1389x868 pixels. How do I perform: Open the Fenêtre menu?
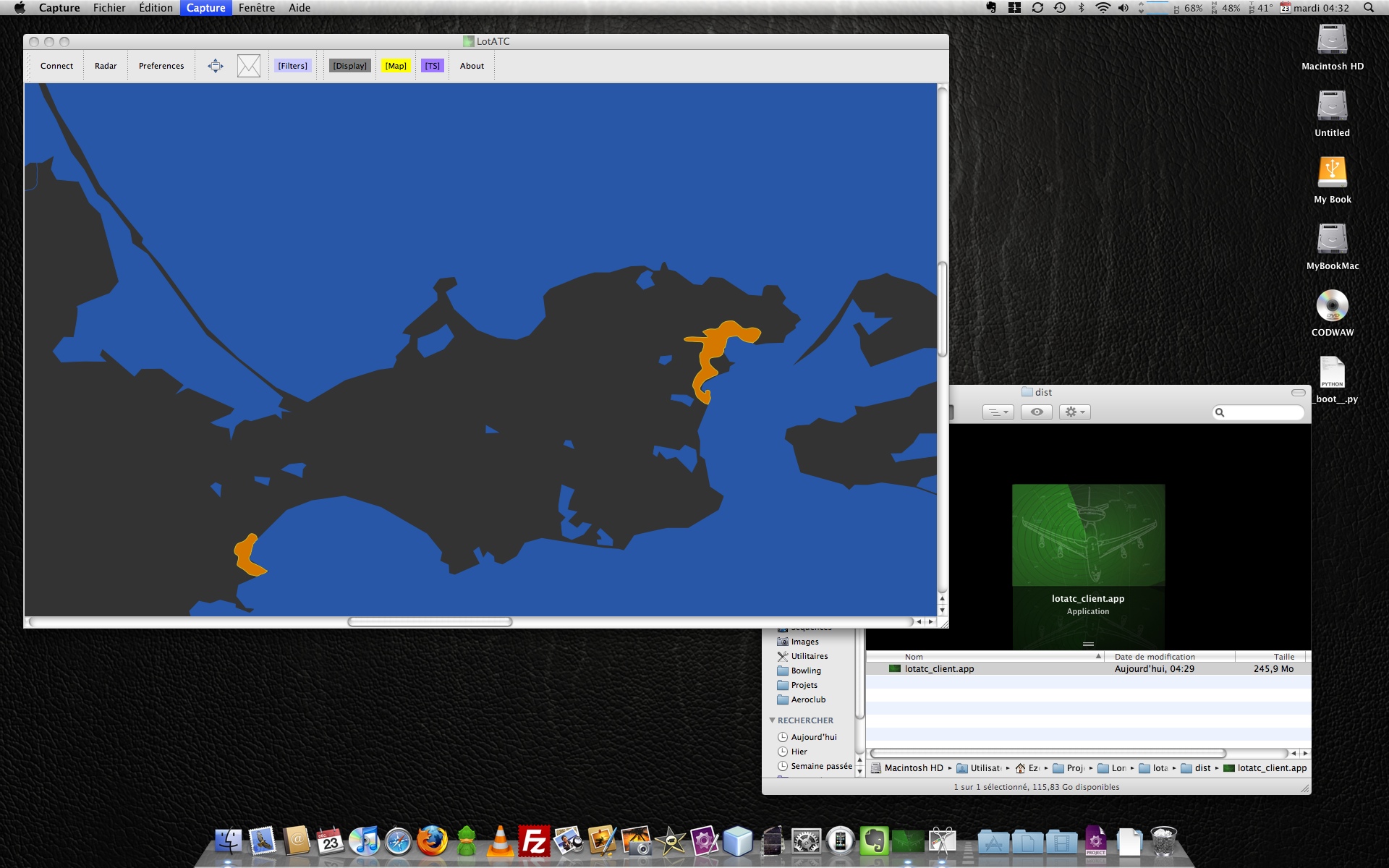point(257,8)
